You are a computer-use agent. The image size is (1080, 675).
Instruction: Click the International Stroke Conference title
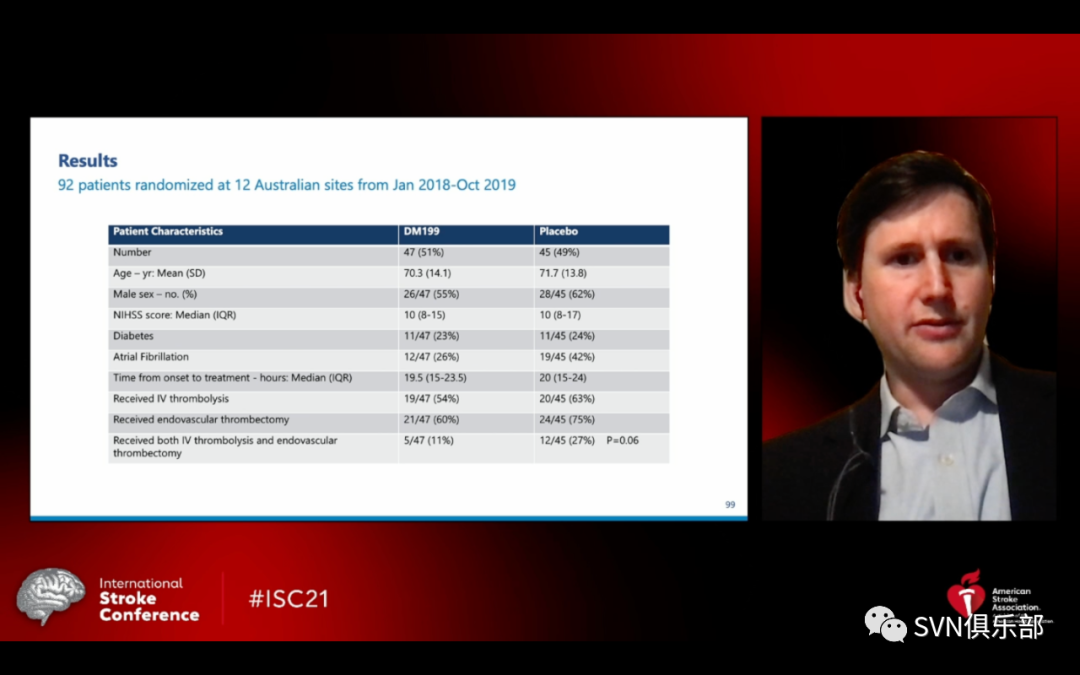149,599
